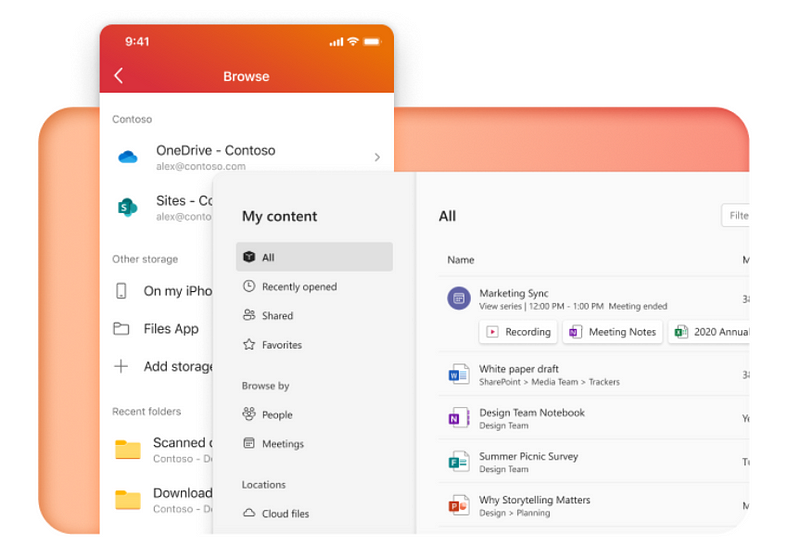Viewport: 800px width, 559px height.
Task: Tap the 9:41 clock on phone
Action: coord(137,41)
